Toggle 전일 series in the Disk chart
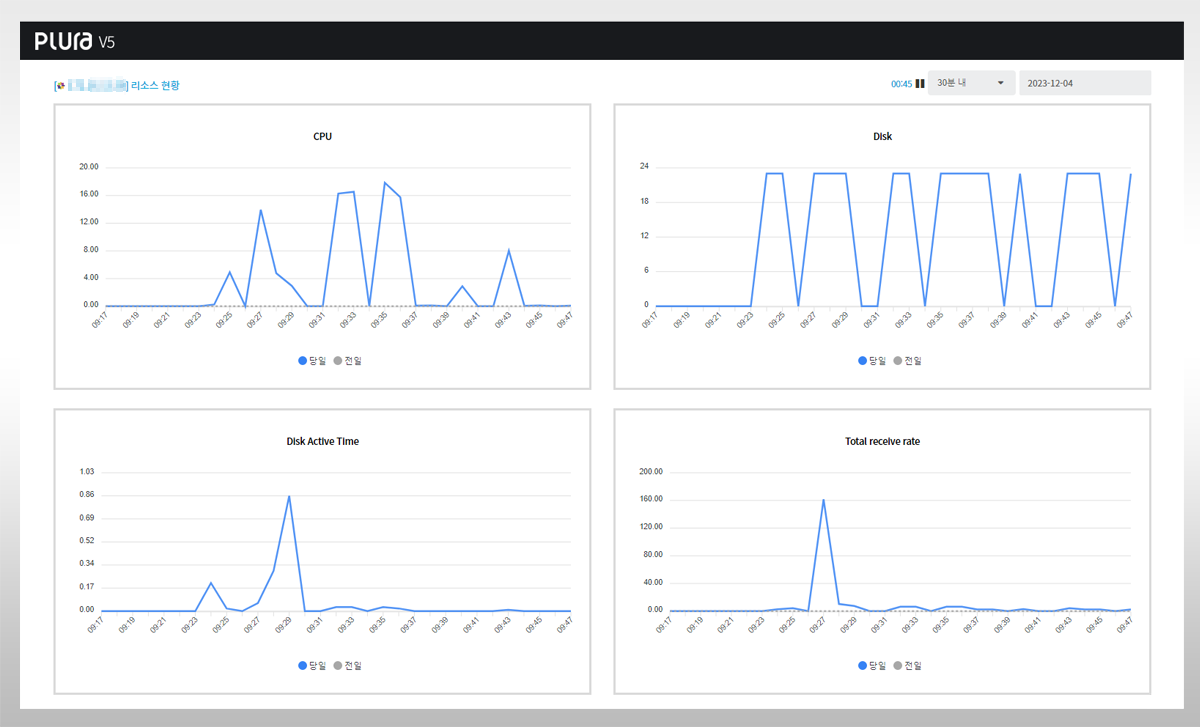 click(909, 360)
